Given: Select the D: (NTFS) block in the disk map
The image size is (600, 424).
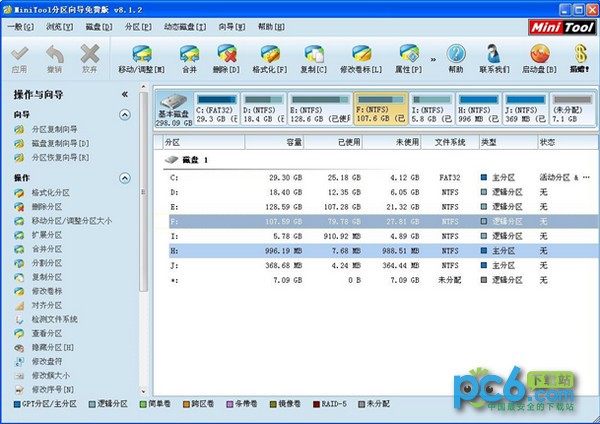Looking at the screenshot, I should (263, 109).
